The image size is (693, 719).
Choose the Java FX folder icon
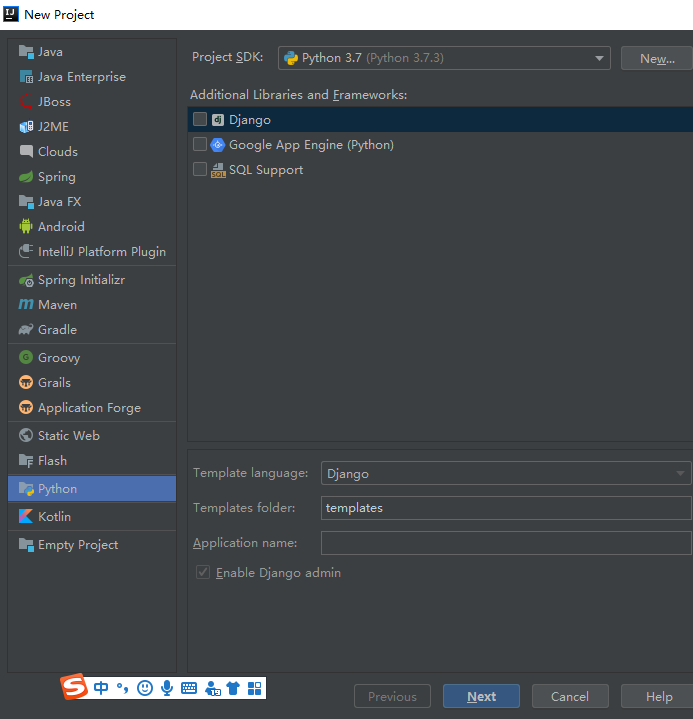[x=26, y=202]
